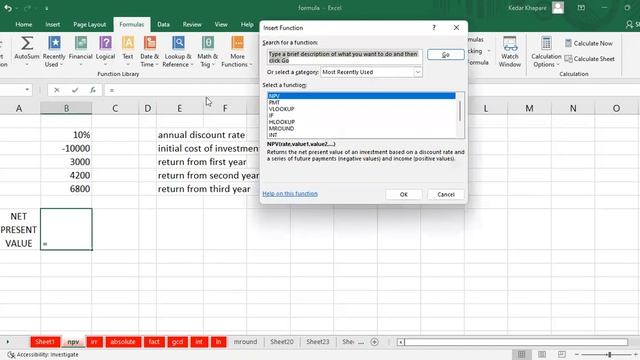Viewport: 640px width, 360px height.
Task: Open the Logical functions library
Action: 105,51
